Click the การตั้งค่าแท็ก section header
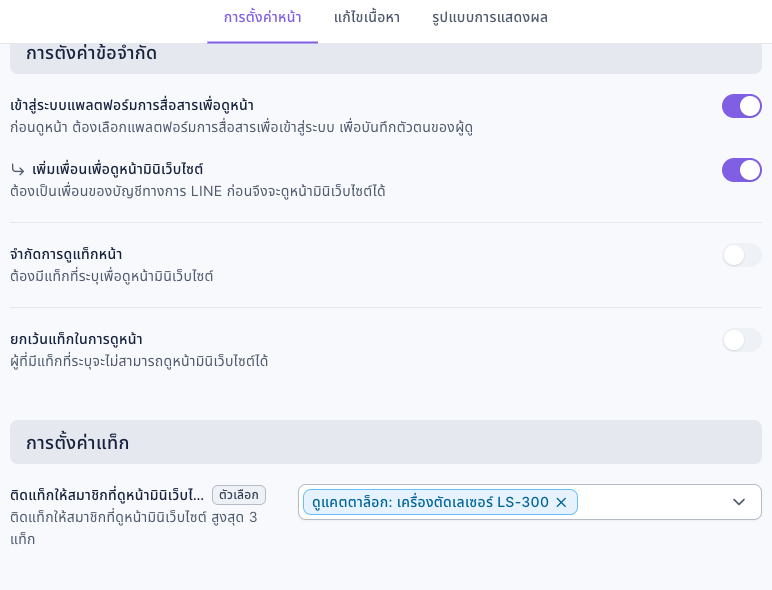 click(386, 442)
